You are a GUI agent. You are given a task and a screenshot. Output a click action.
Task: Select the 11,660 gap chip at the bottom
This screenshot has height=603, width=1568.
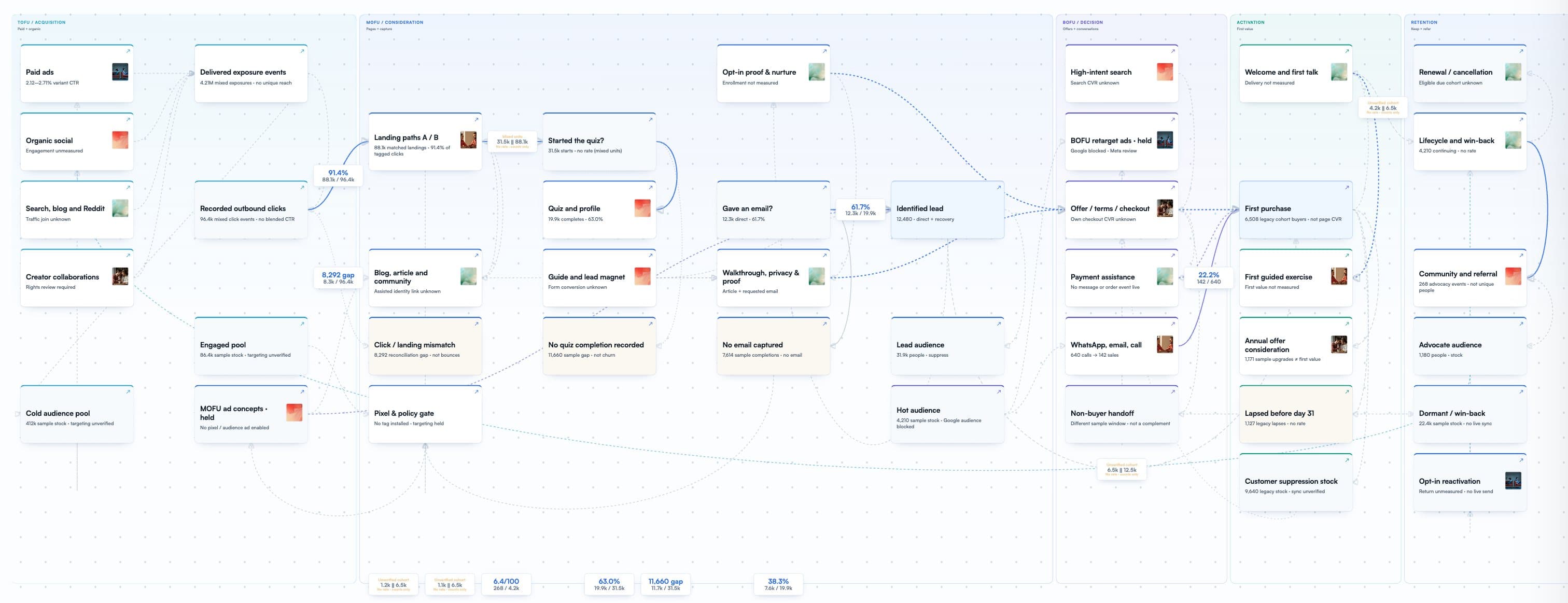[x=665, y=585]
